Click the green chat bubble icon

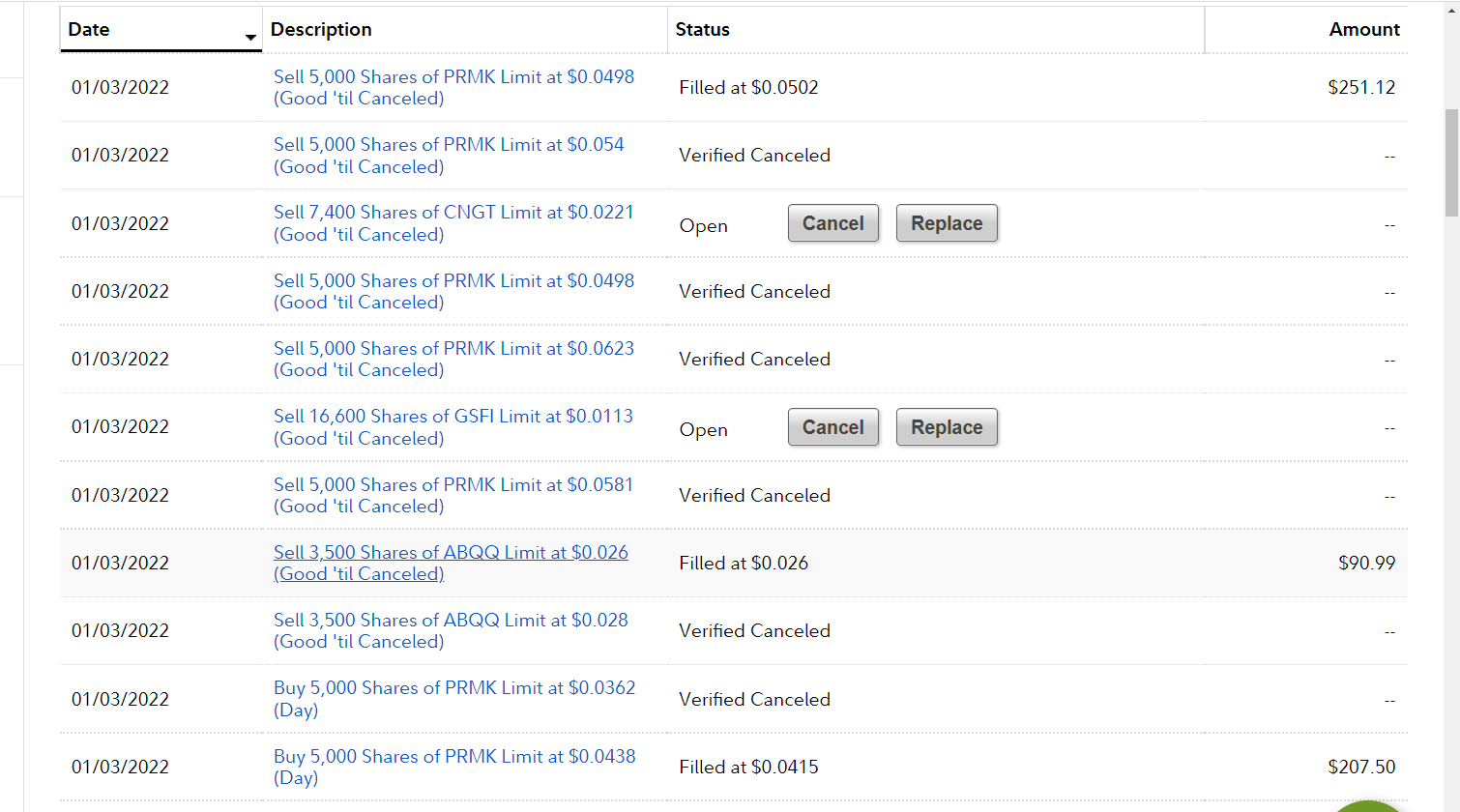pyautogui.click(x=1368, y=806)
